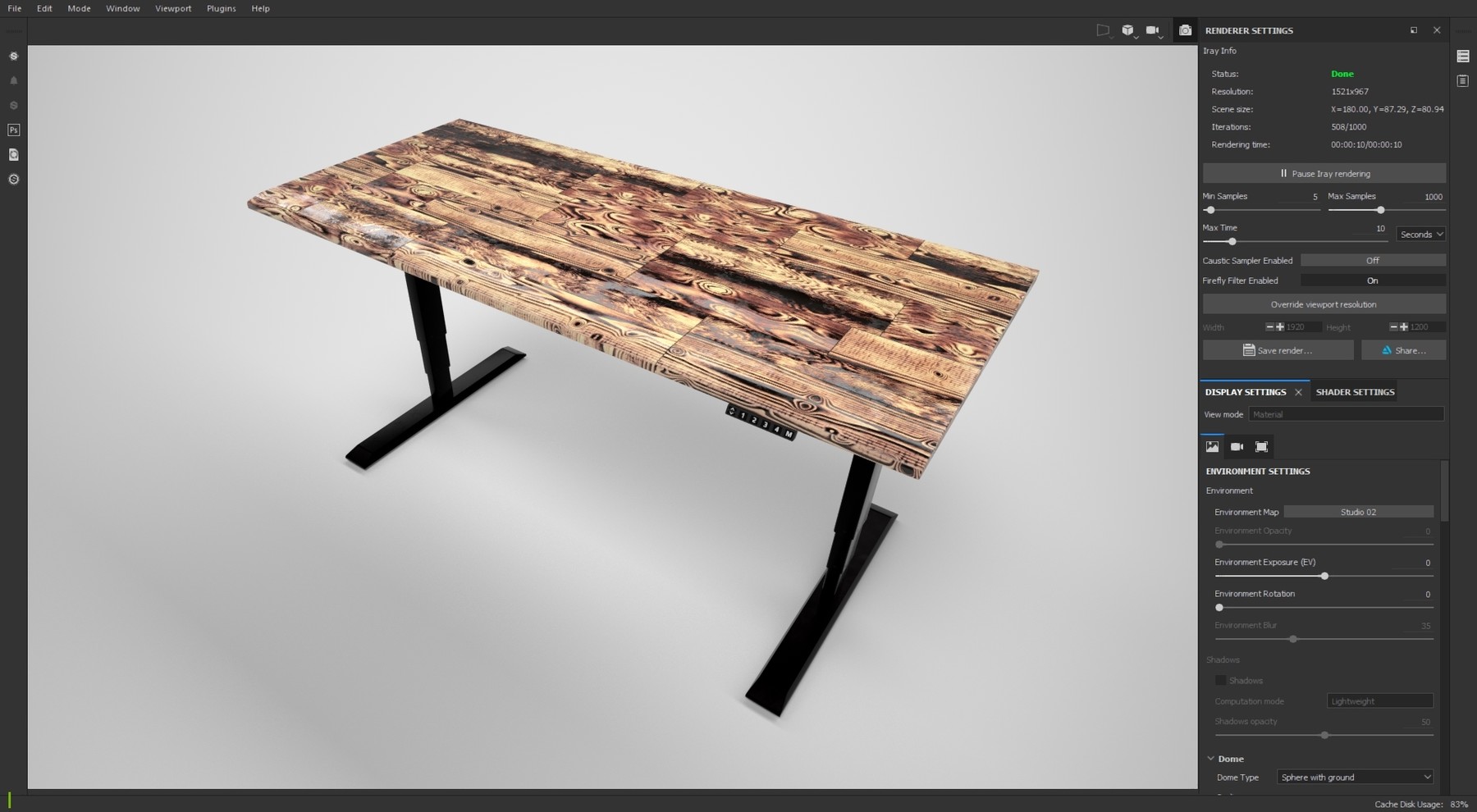
Task: Select the fullscreen display mode icon
Action: click(1261, 447)
